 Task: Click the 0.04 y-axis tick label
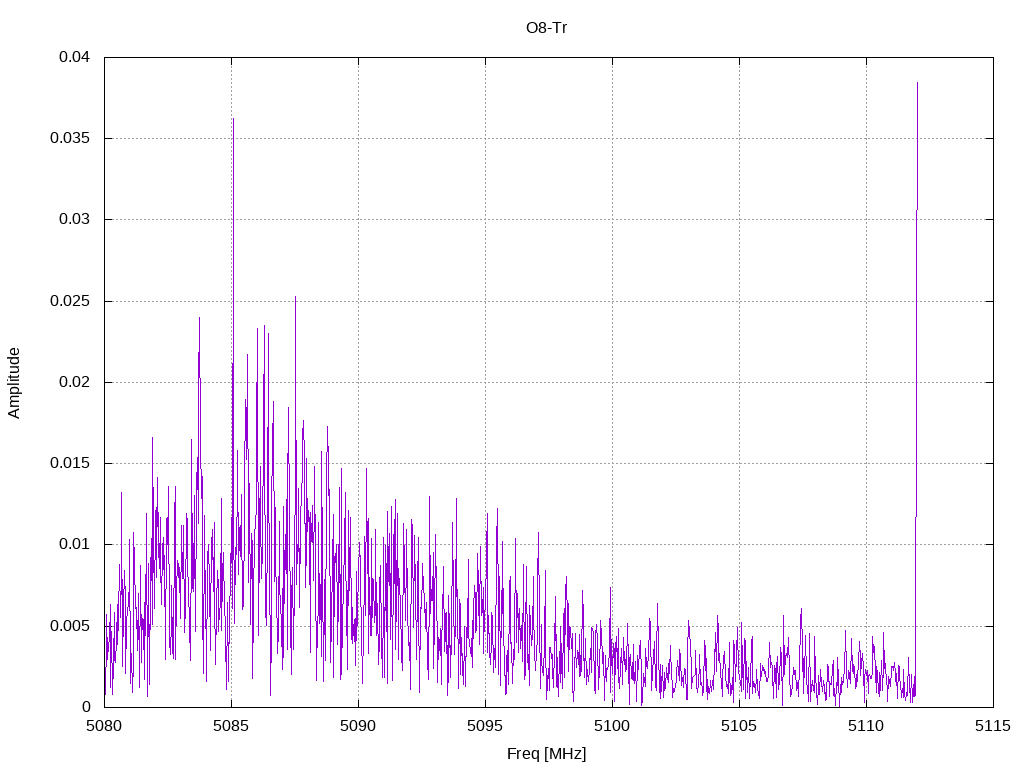[x=74, y=57]
